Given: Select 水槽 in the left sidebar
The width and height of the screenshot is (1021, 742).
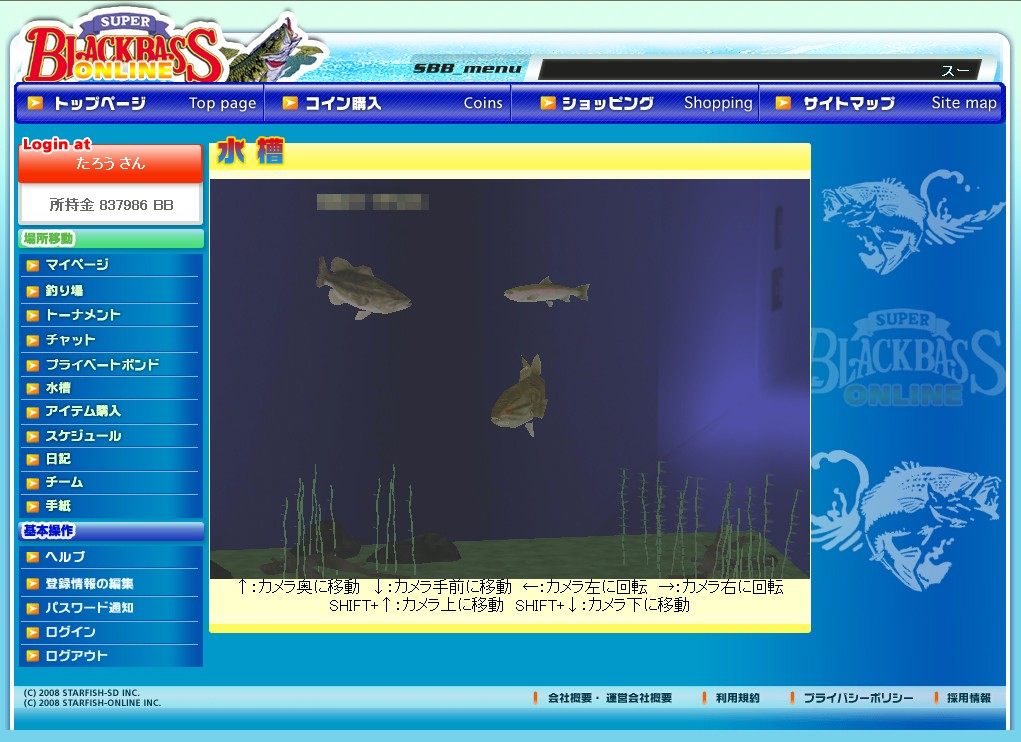Looking at the screenshot, I should point(58,388).
